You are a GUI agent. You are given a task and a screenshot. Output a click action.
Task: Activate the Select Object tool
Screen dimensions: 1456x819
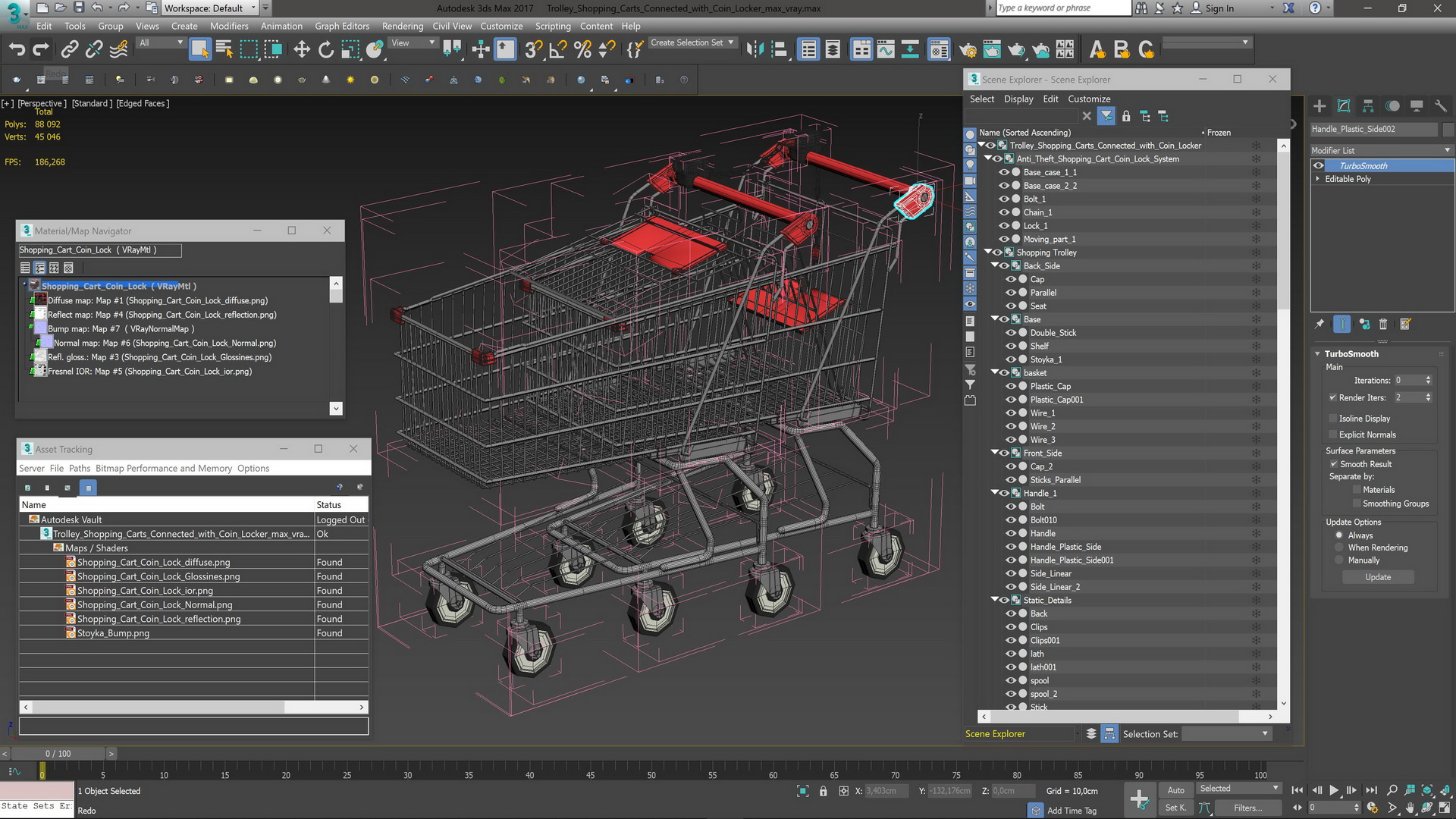coord(199,50)
